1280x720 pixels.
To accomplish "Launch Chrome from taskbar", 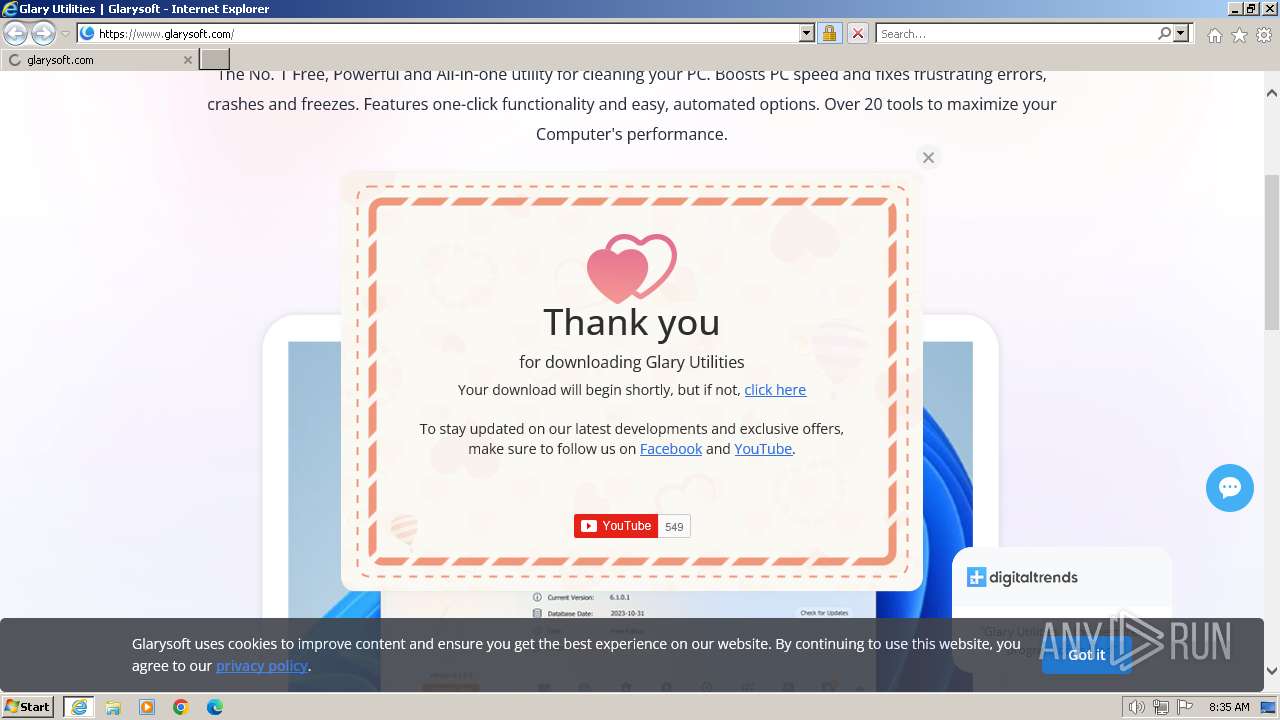I will point(181,707).
